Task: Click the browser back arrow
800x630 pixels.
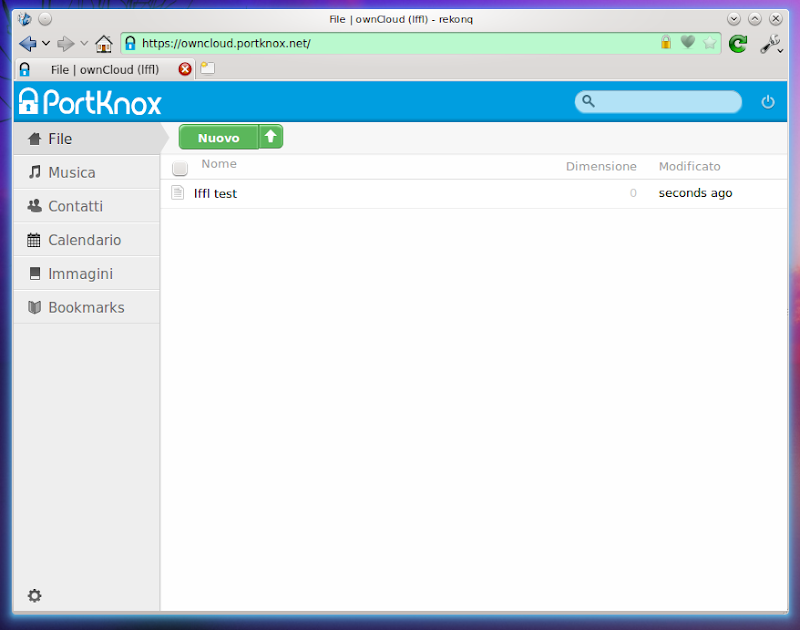Action: [x=28, y=44]
